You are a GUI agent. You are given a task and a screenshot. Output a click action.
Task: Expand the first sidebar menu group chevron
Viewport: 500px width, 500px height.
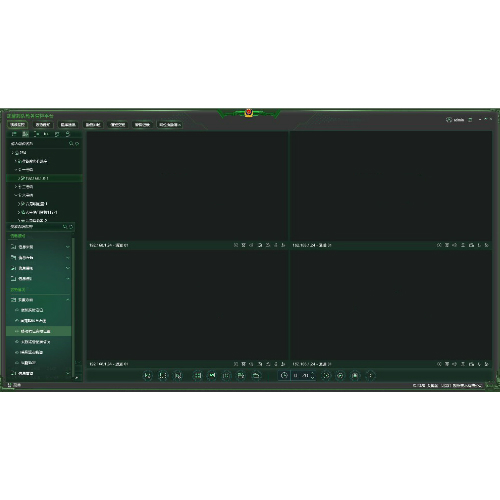[68, 247]
